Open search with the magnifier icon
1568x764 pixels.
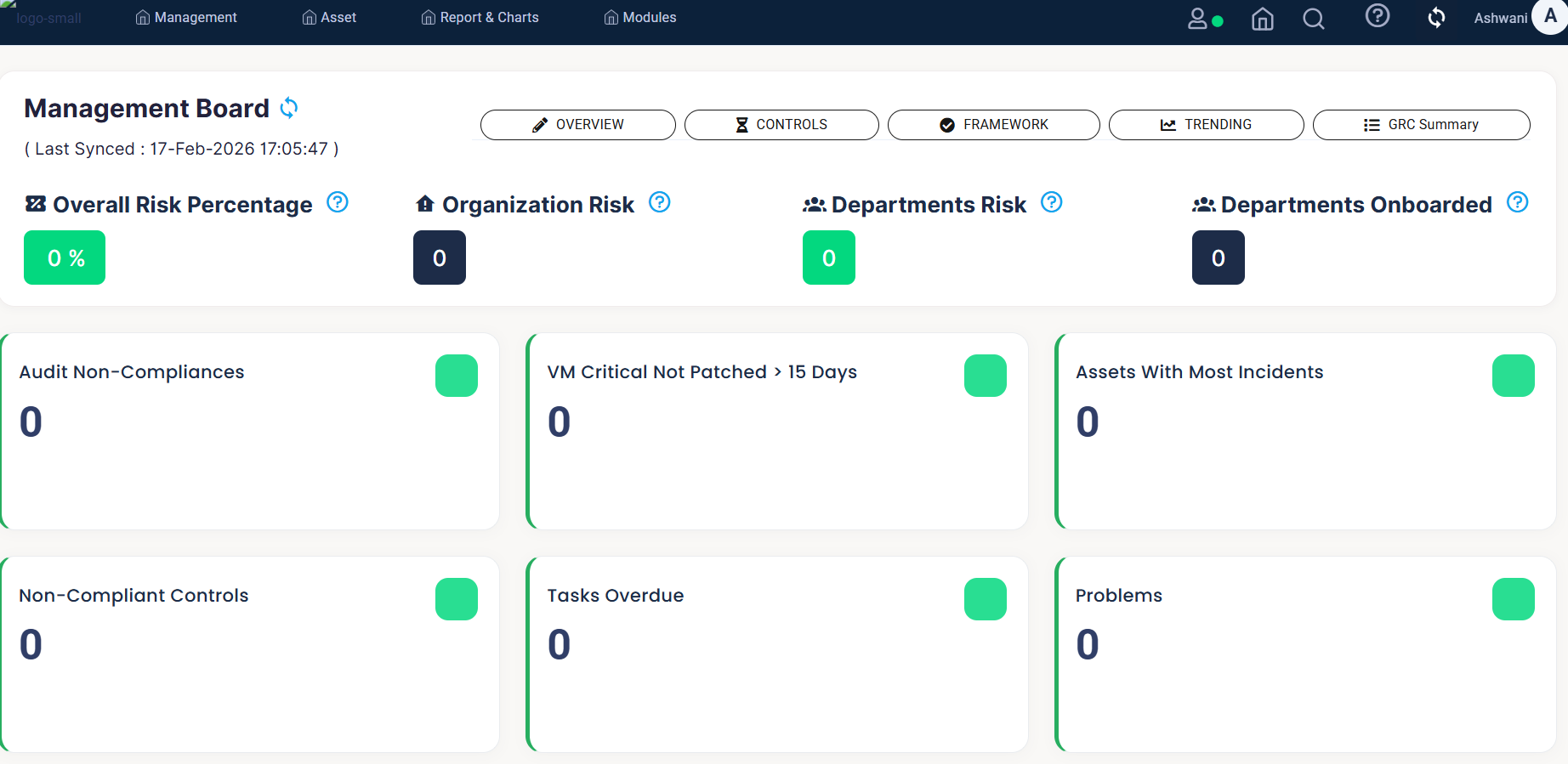tap(1314, 19)
